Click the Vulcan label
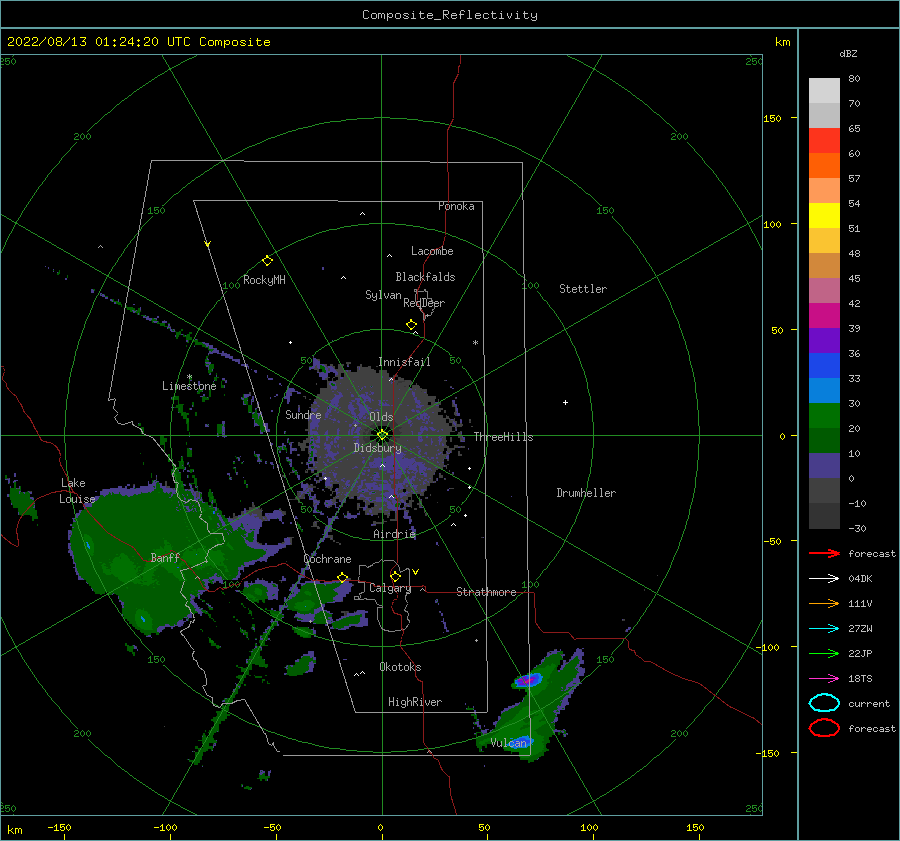The width and height of the screenshot is (900, 841). 509,743
